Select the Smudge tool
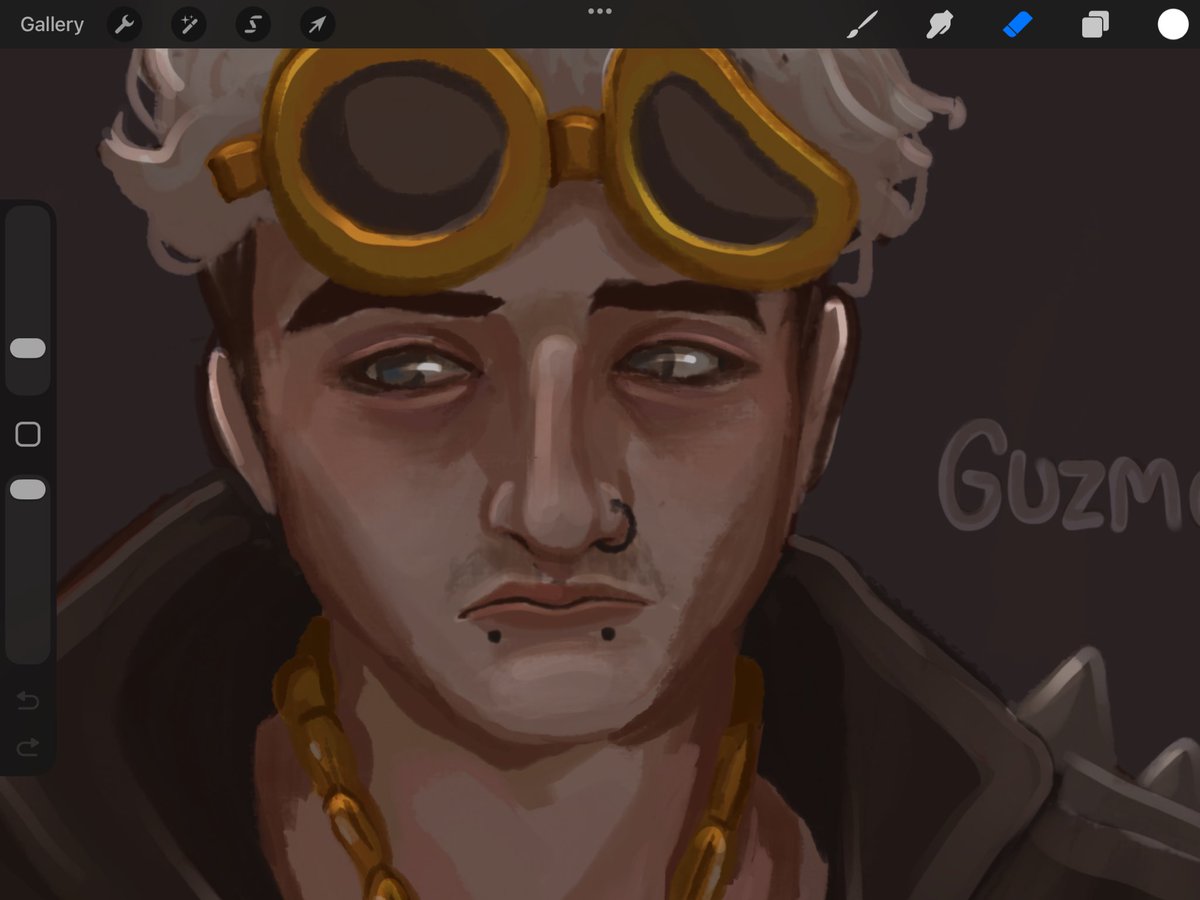Image resolution: width=1200 pixels, height=900 pixels. click(939, 24)
